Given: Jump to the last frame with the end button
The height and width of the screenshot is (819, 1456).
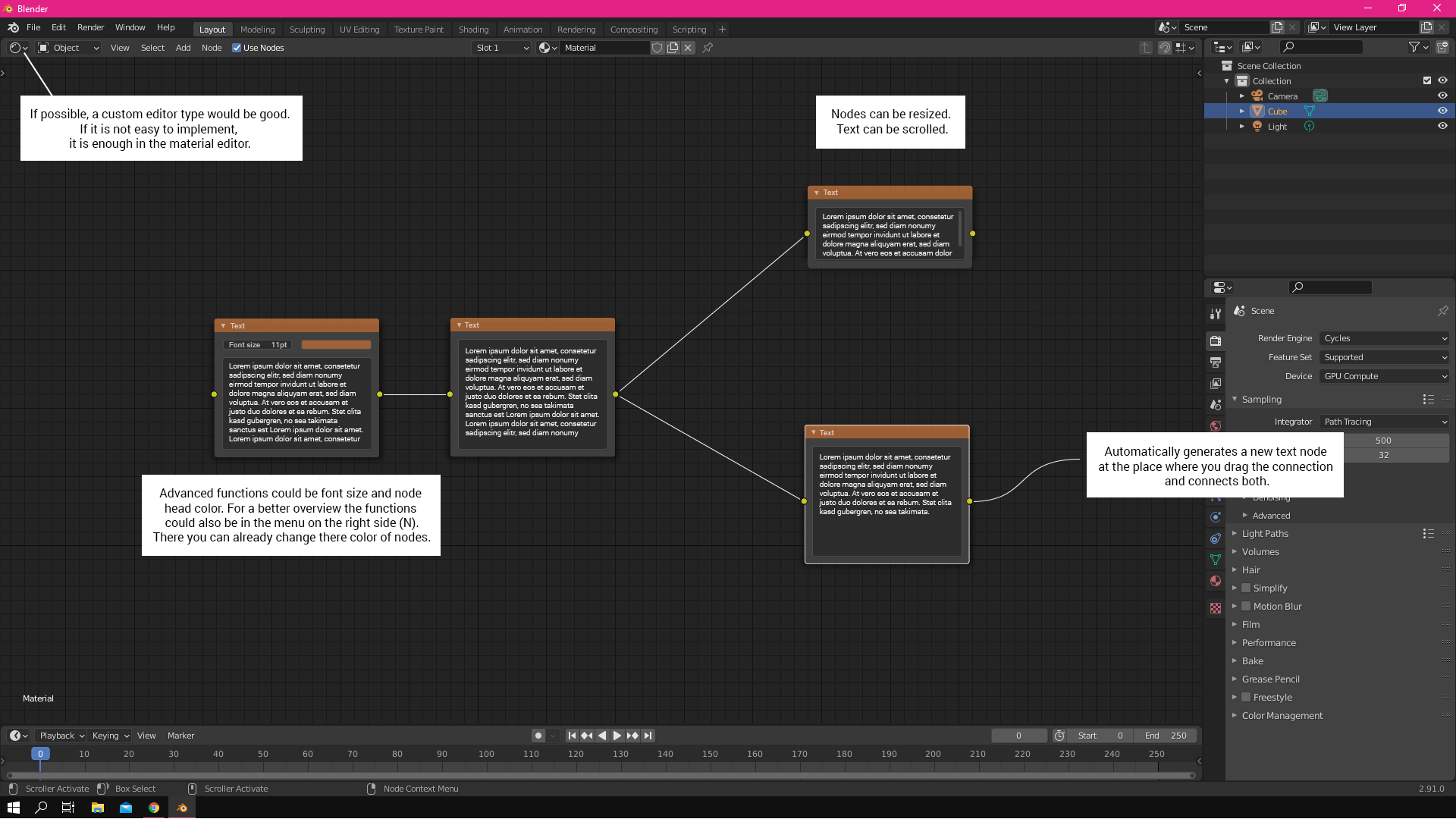Looking at the screenshot, I should pyautogui.click(x=648, y=736).
